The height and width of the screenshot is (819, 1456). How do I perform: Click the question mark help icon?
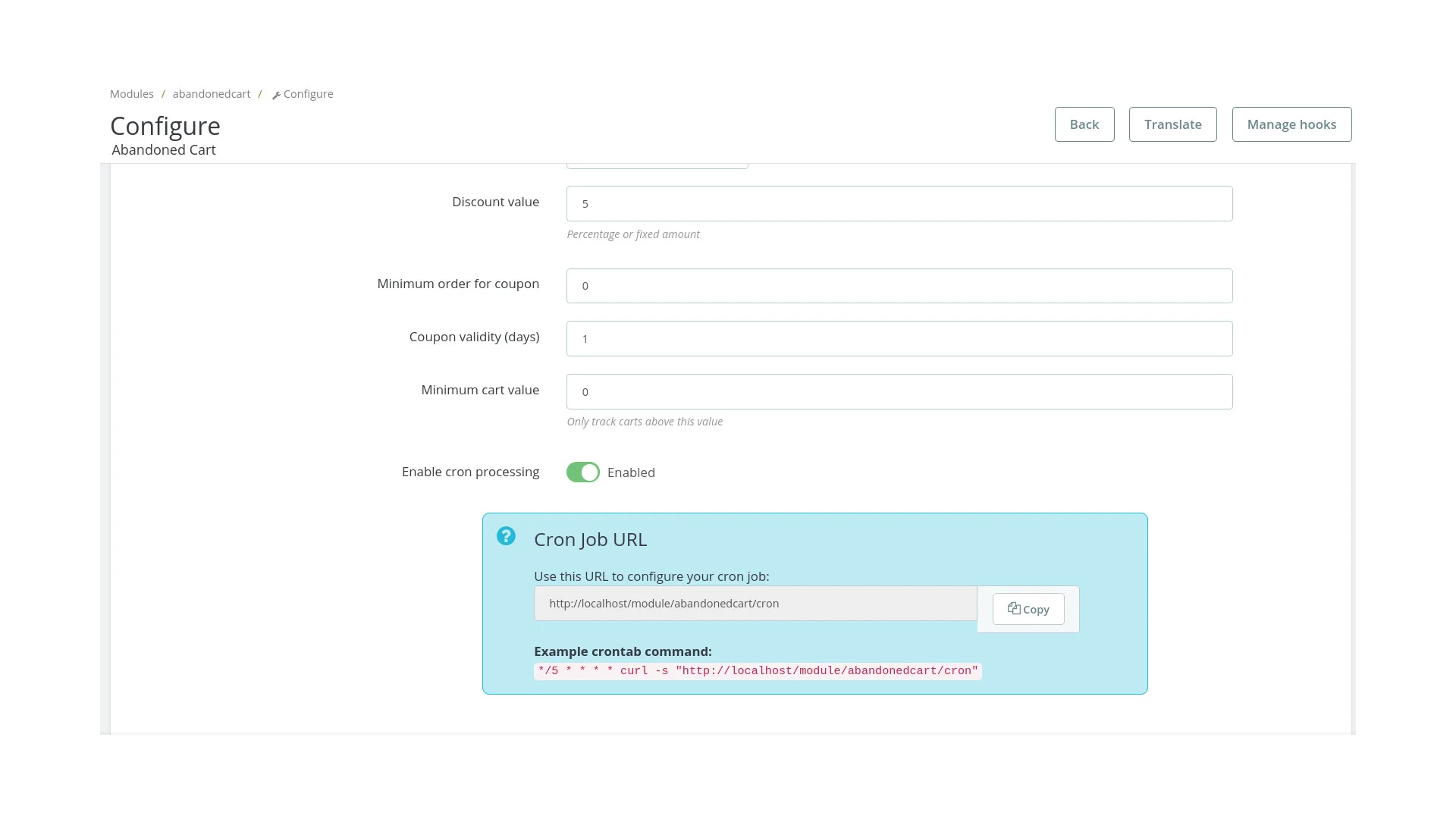[x=506, y=536]
